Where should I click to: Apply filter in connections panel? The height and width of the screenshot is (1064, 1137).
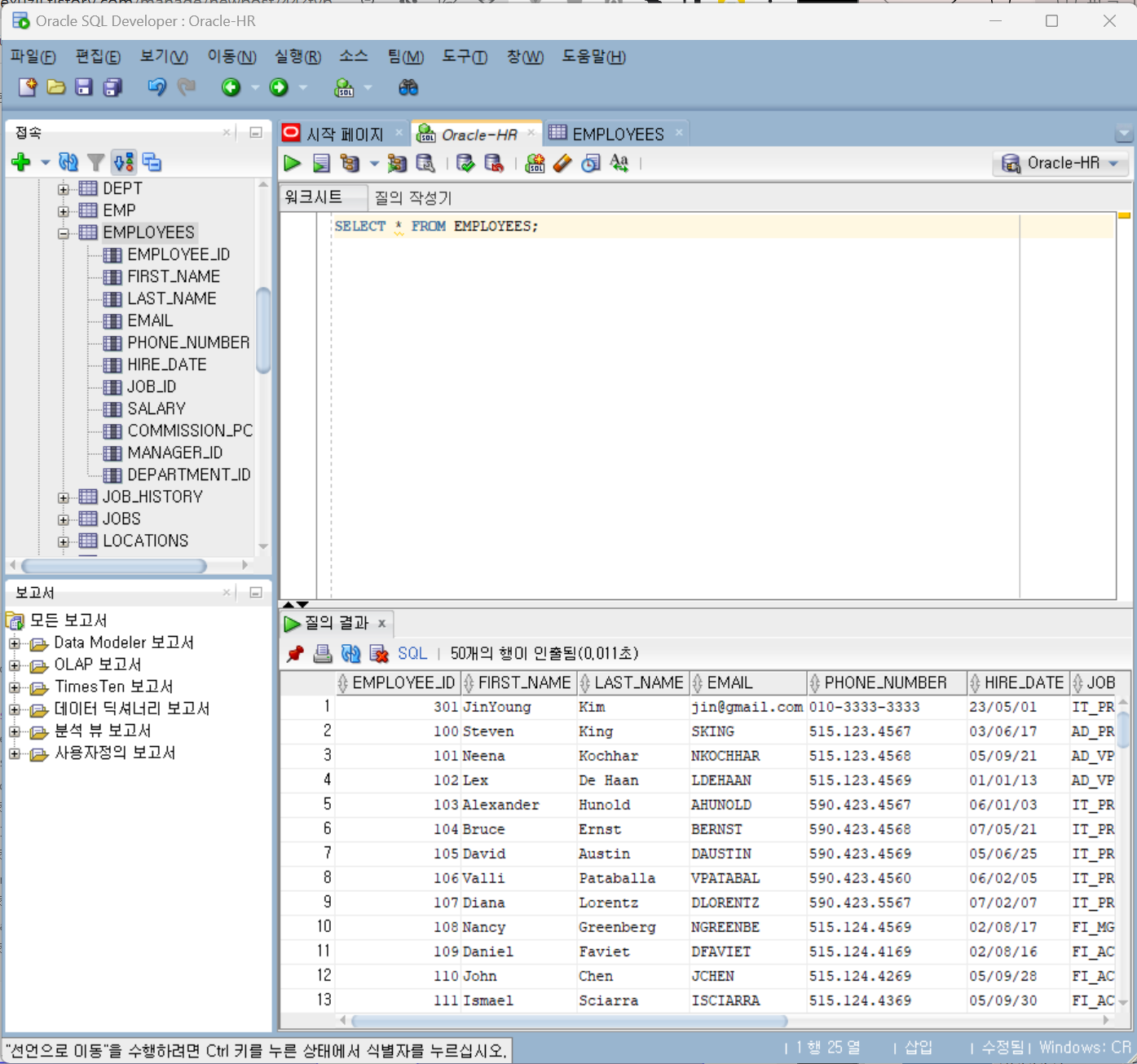(x=96, y=162)
